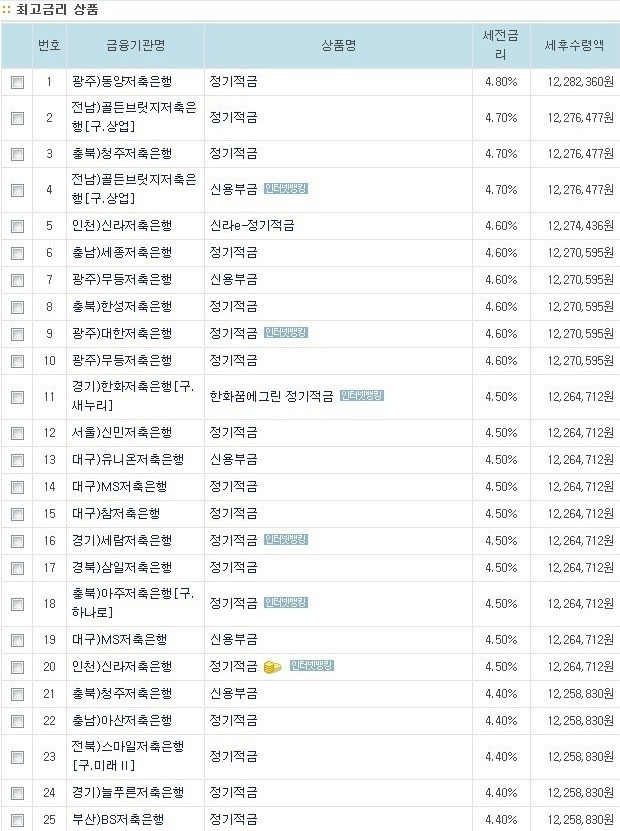Screen dimensions: 620x831
Task: Click the 세후수령액 column header
Action: point(574,45)
